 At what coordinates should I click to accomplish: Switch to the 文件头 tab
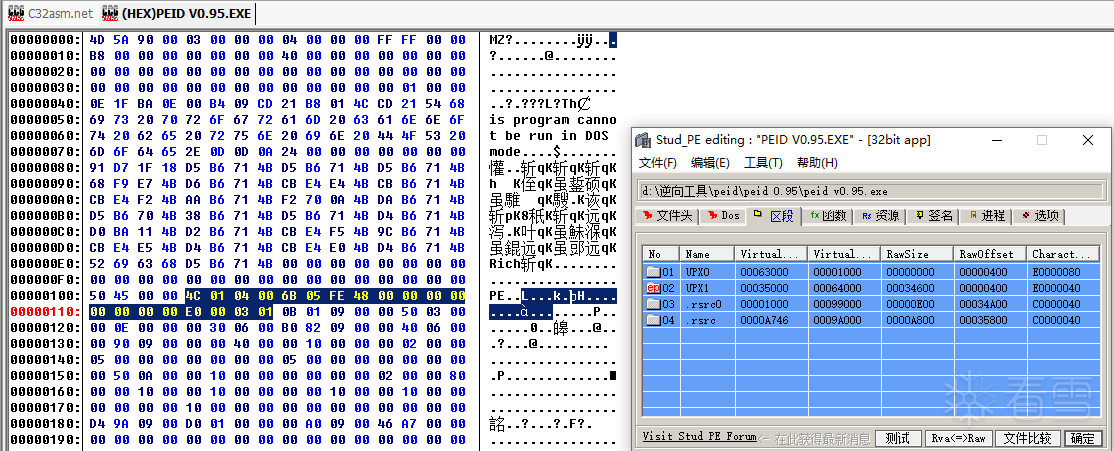click(x=668, y=215)
